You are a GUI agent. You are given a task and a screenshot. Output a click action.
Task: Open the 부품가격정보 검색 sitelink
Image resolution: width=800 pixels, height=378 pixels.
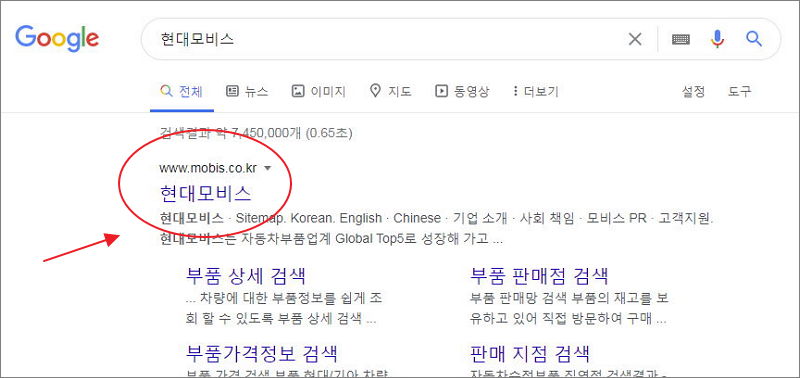tap(262, 353)
